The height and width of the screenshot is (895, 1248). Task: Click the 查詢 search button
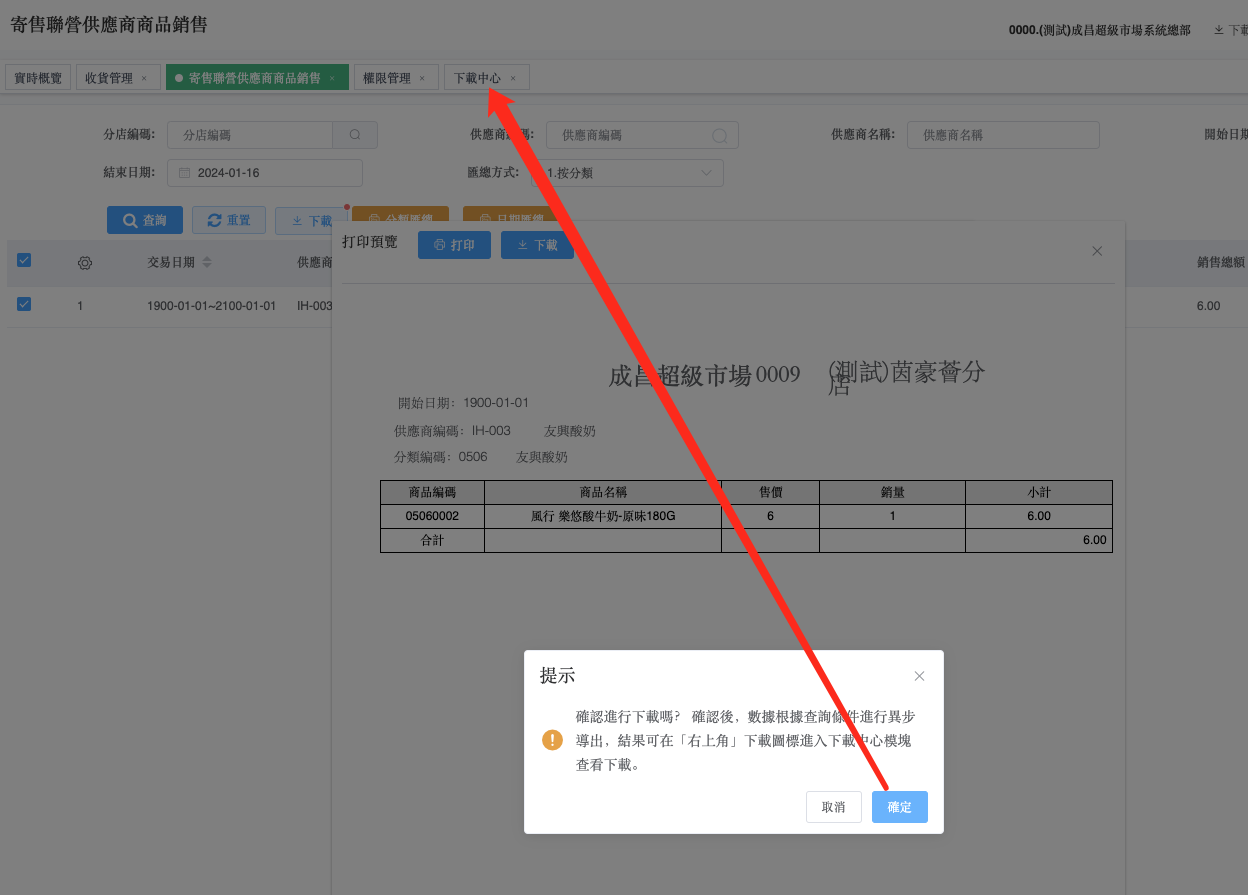pos(144,220)
